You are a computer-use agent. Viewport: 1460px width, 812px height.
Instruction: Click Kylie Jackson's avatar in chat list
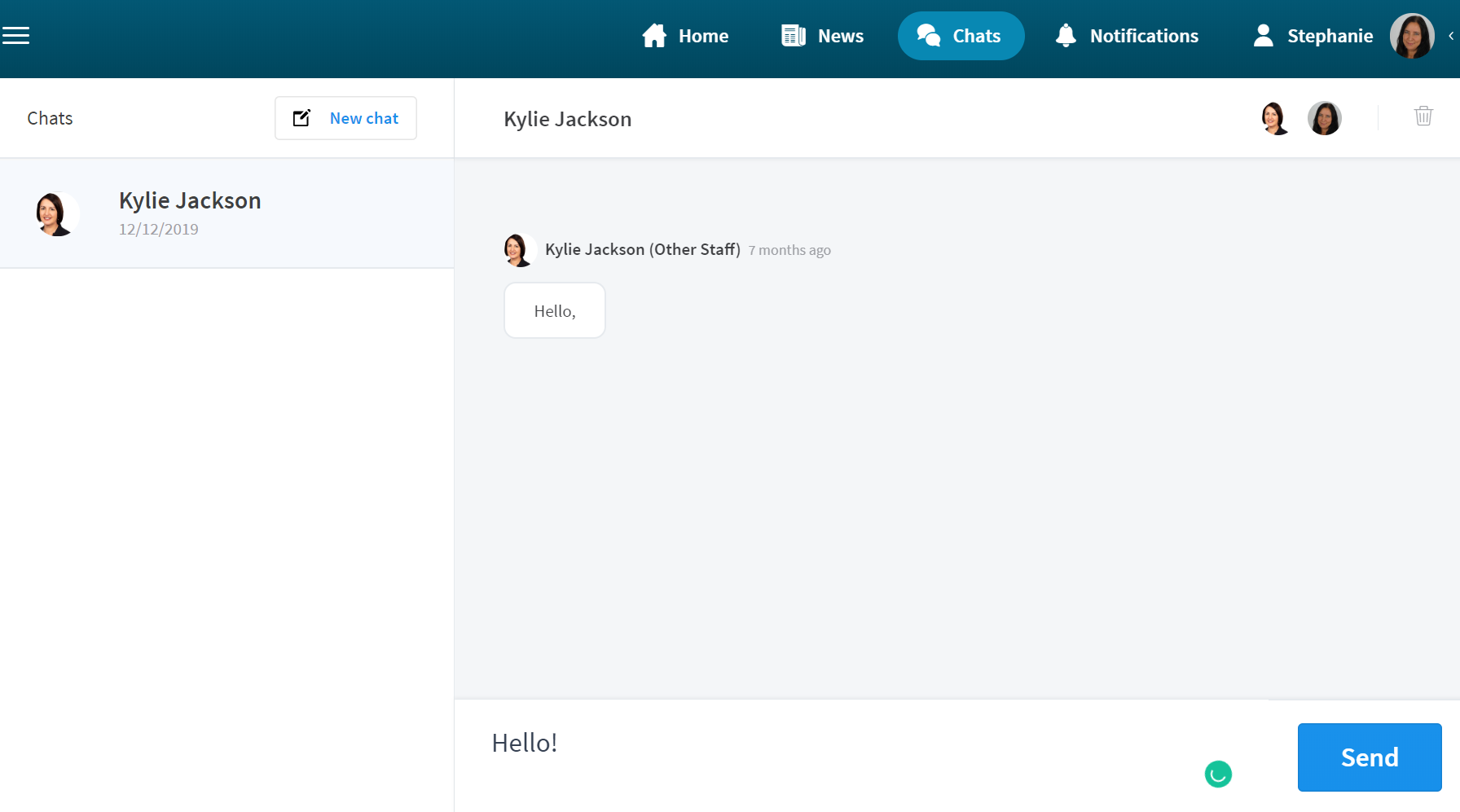coord(57,214)
